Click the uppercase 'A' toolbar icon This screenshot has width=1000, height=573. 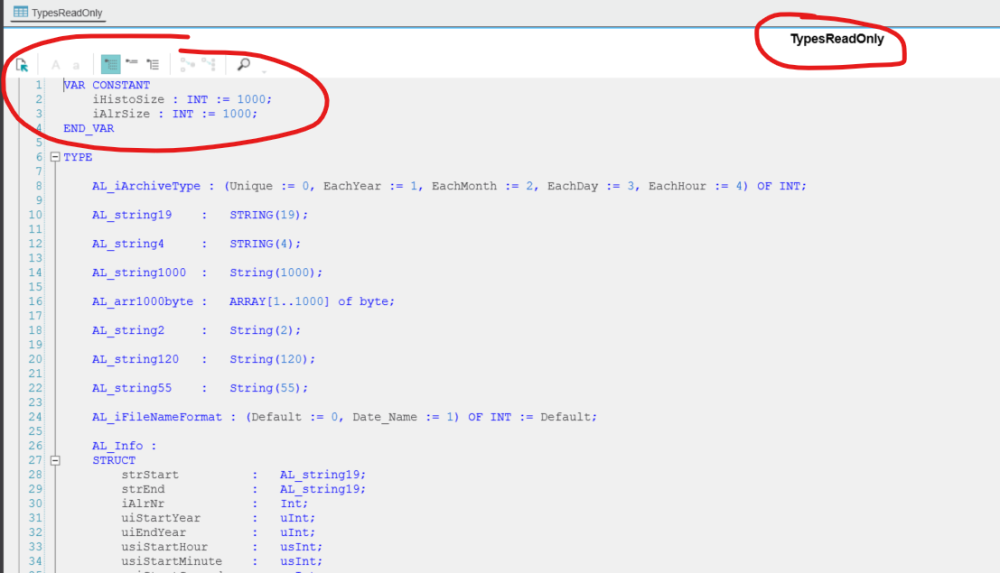(56, 65)
